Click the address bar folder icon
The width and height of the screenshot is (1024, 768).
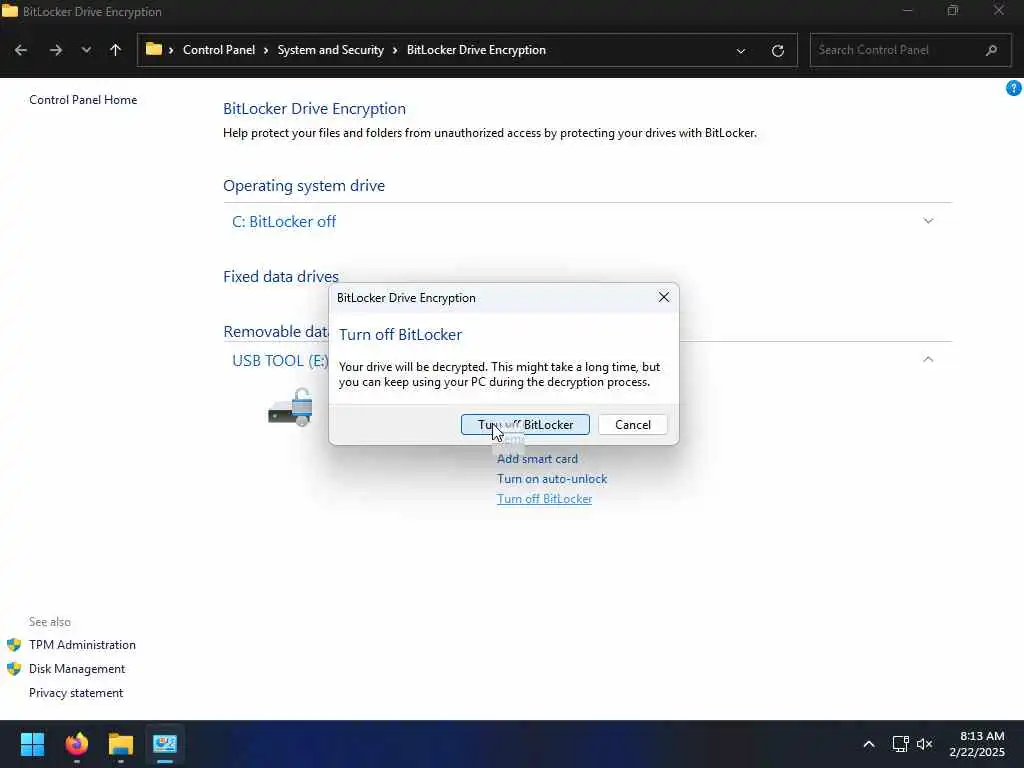pyautogui.click(x=153, y=50)
